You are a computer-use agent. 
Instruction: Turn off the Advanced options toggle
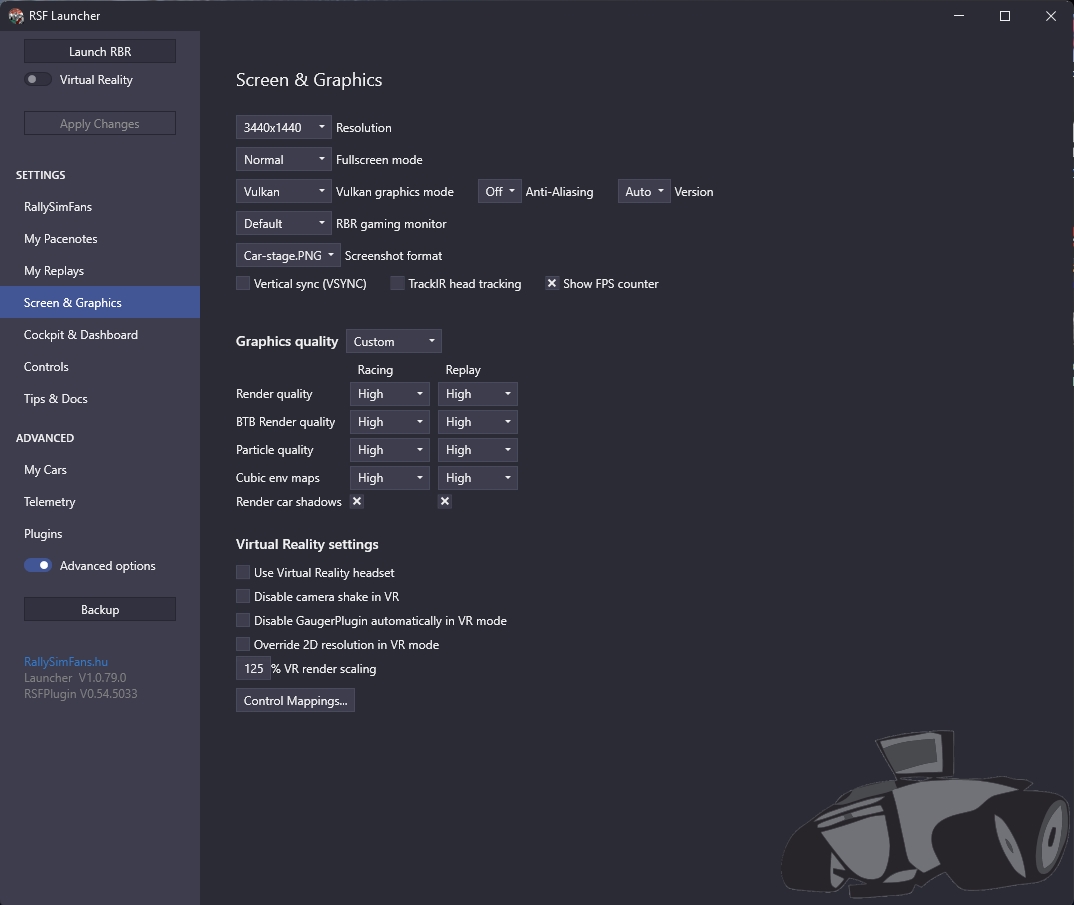click(38, 566)
